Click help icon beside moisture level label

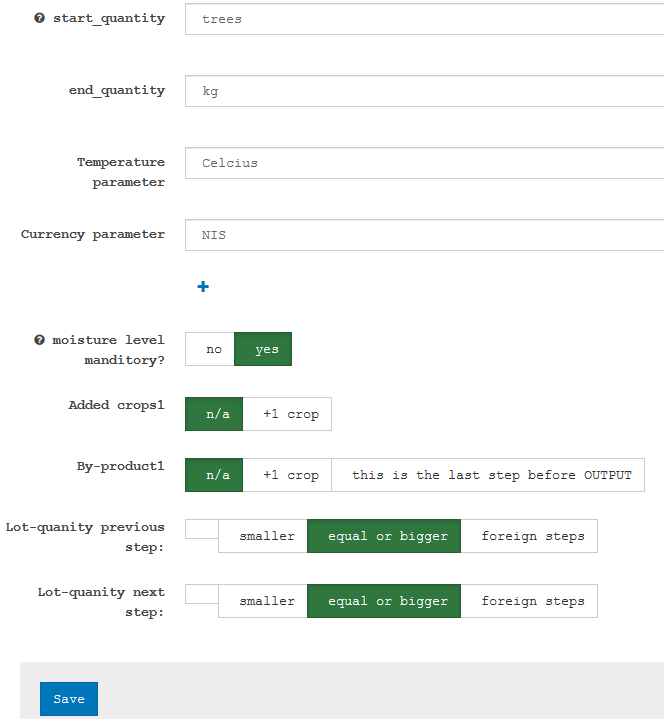tap(39, 340)
